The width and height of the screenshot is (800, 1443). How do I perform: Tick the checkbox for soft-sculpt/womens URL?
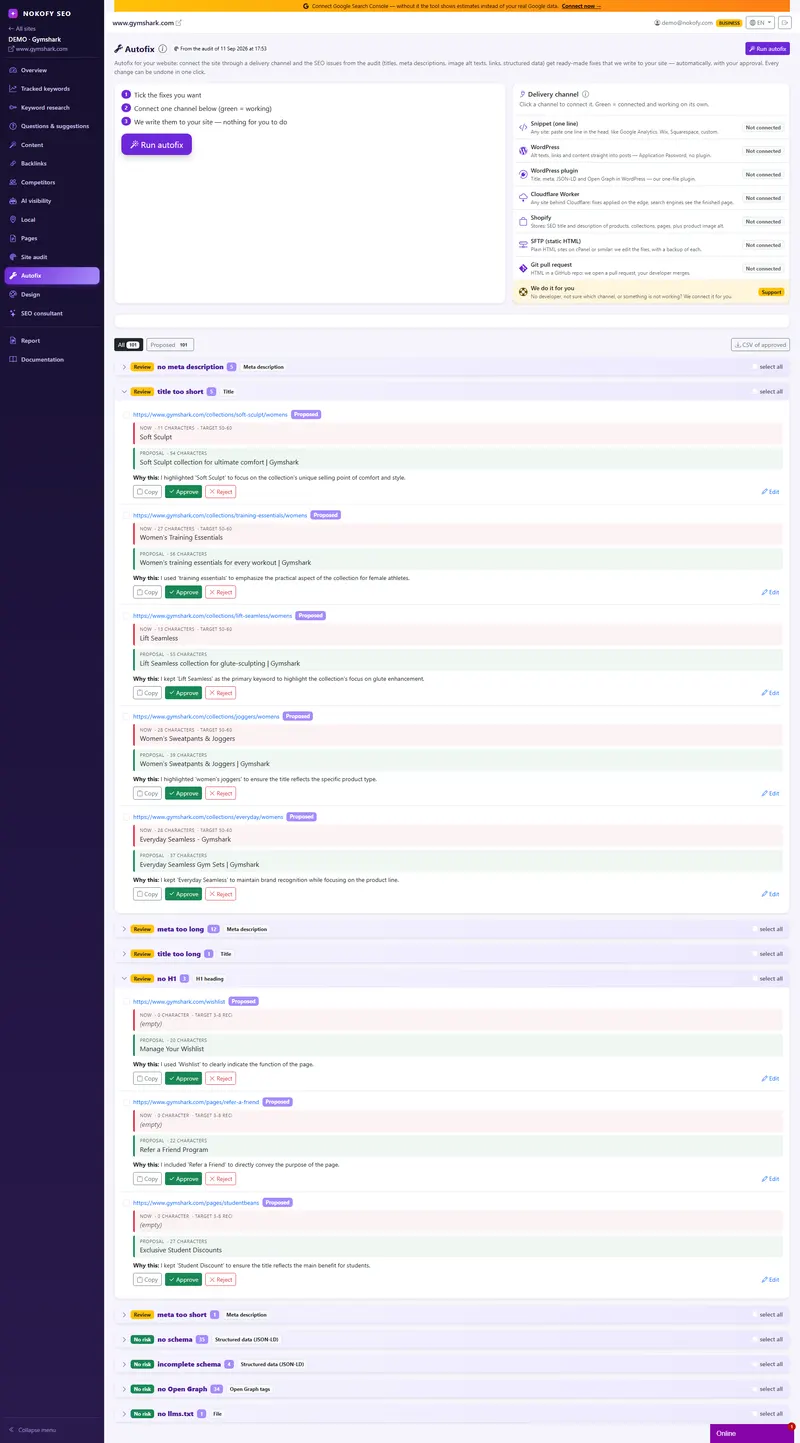[126, 414]
